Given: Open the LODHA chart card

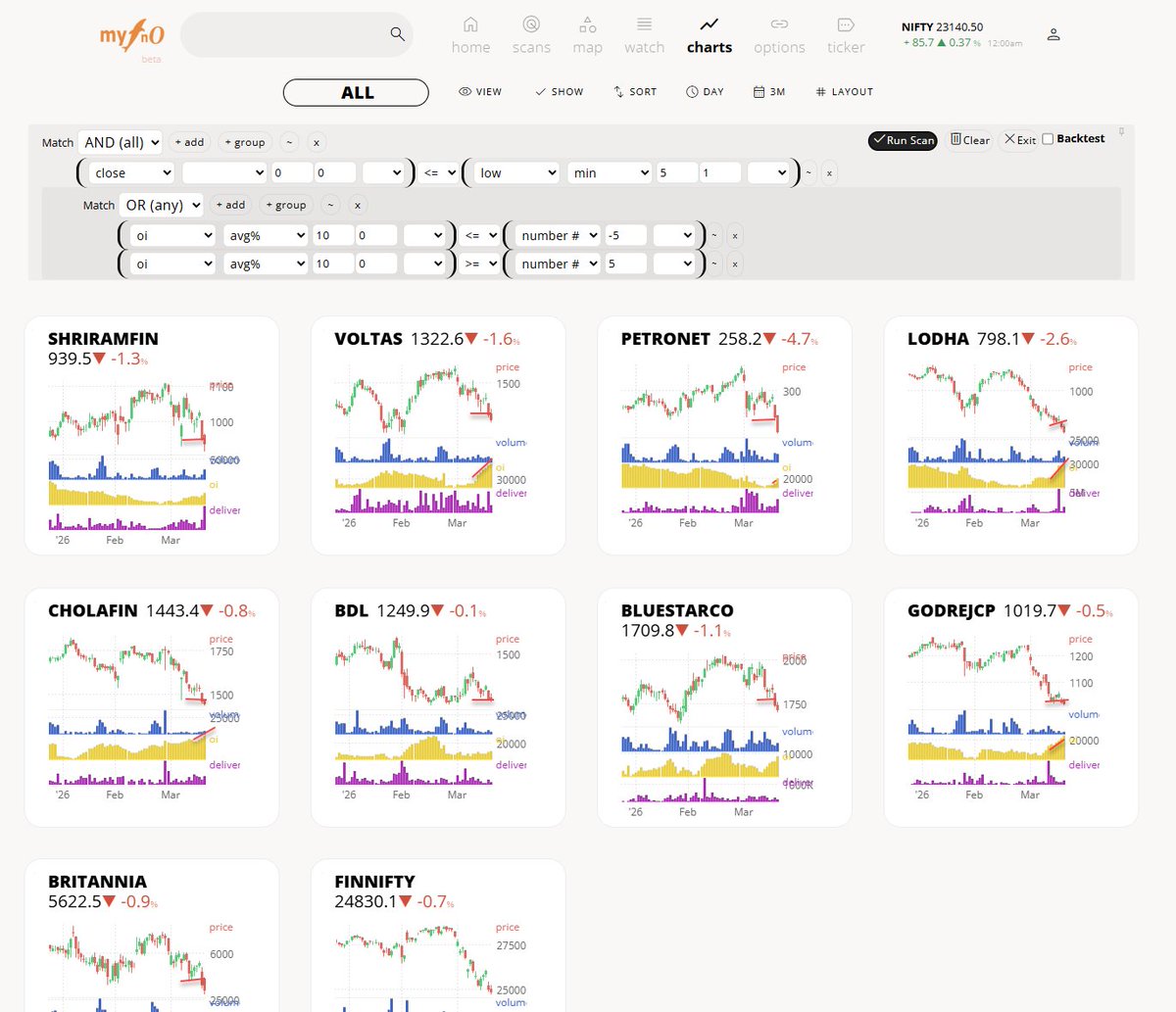Looking at the screenshot, I should pos(1011,436).
